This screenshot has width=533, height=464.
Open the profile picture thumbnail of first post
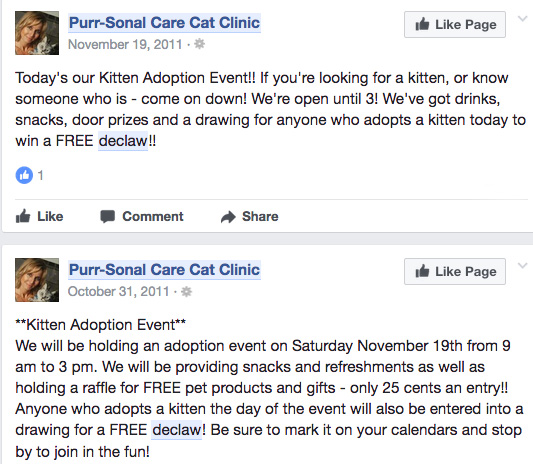(37, 33)
